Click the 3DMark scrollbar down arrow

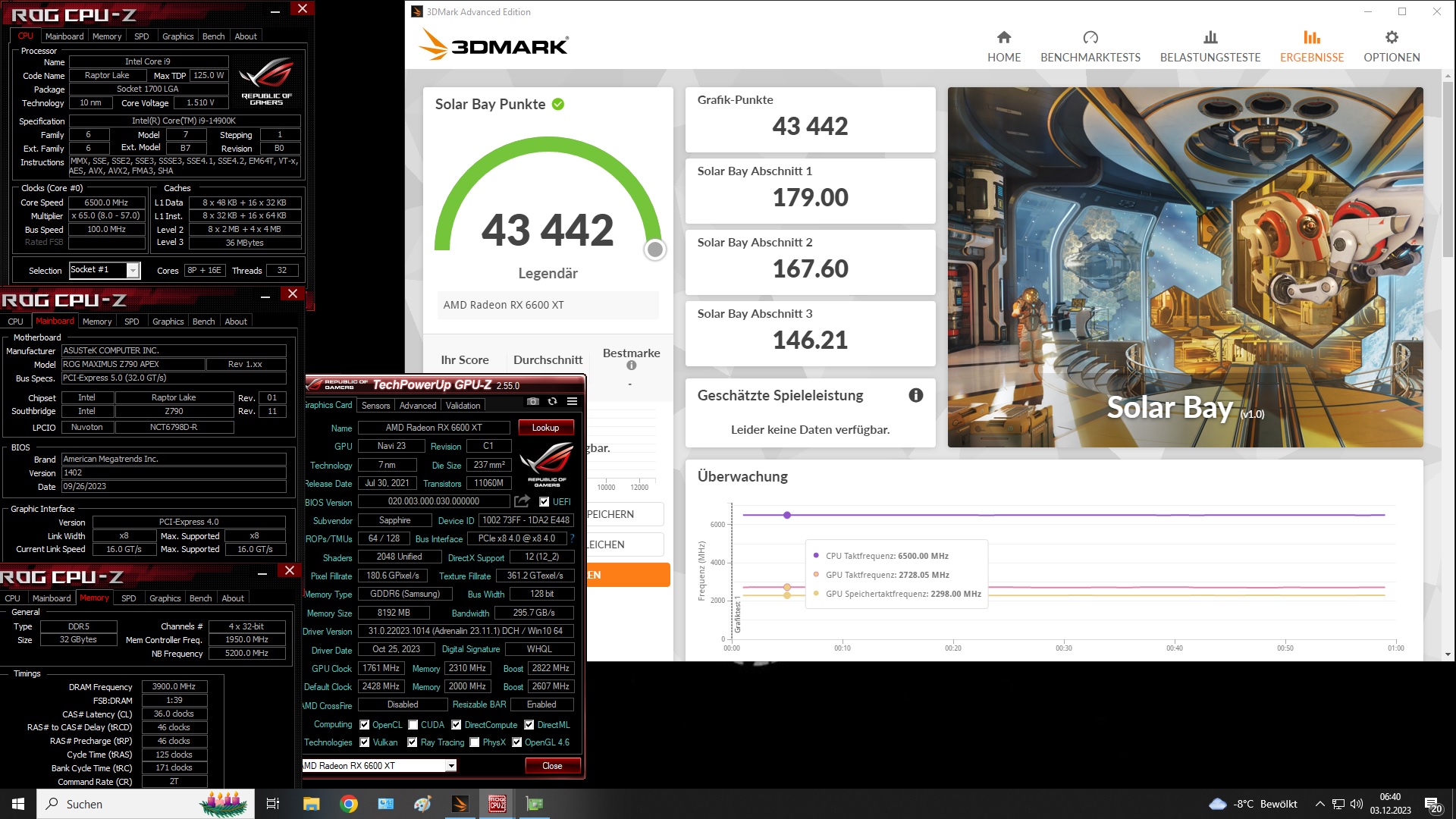click(1448, 654)
